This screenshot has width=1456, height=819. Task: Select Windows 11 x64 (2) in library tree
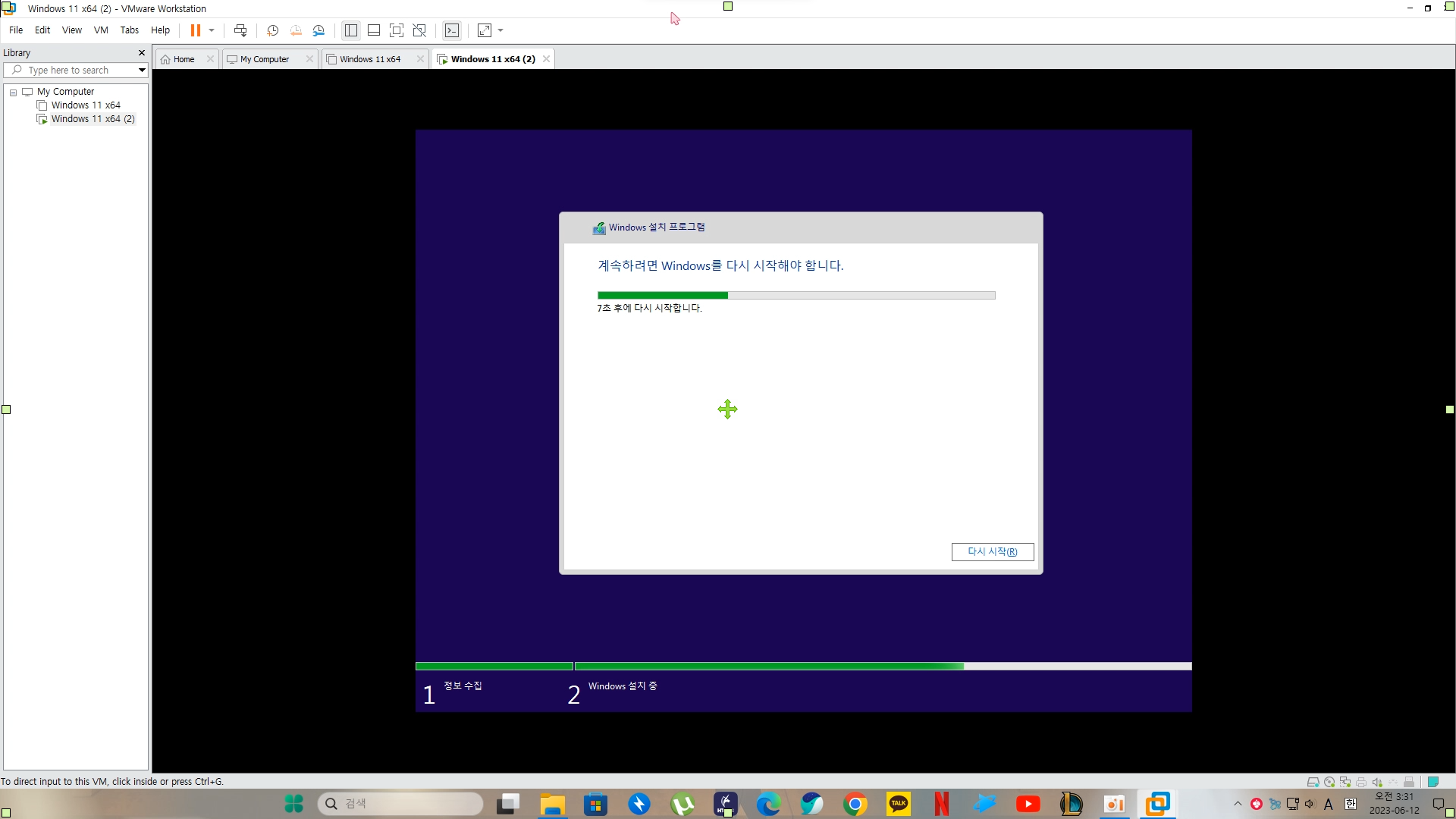pyautogui.click(x=93, y=119)
